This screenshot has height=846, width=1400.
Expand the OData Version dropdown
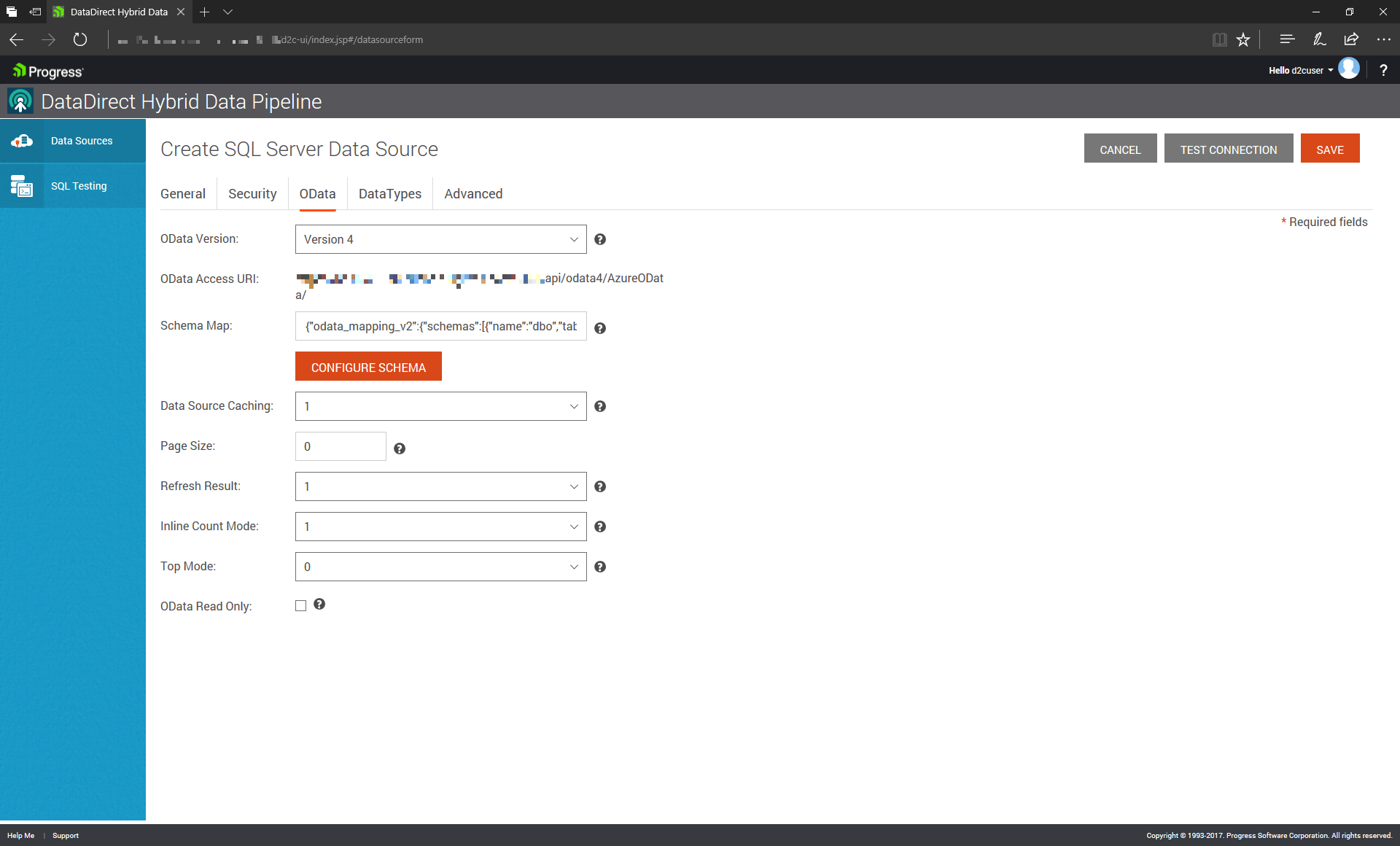click(x=440, y=239)
